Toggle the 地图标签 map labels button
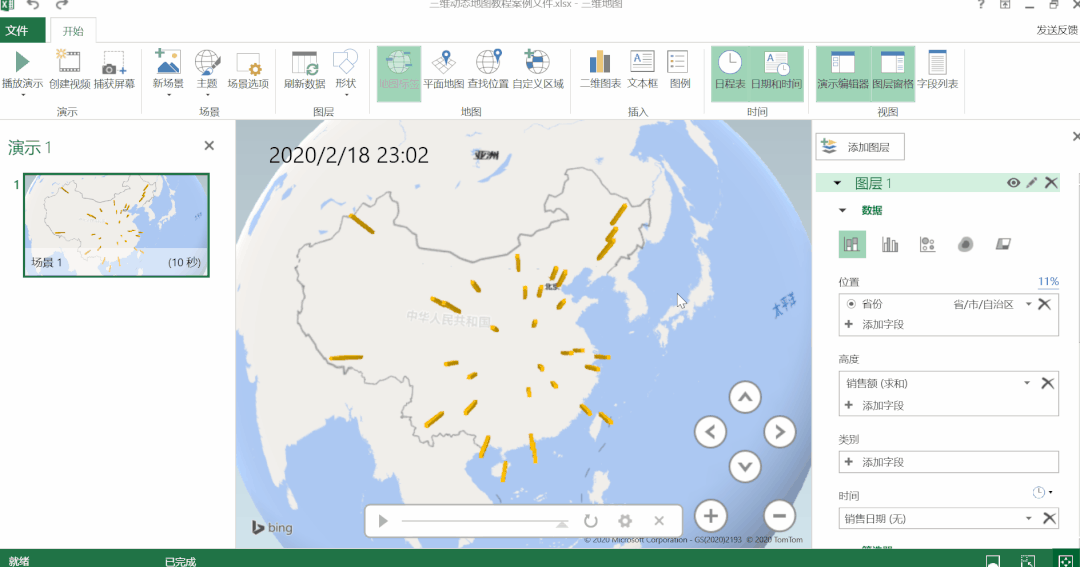Image resolution: width=1080 pixels, height=567 pixels. (x=399, y=74)
